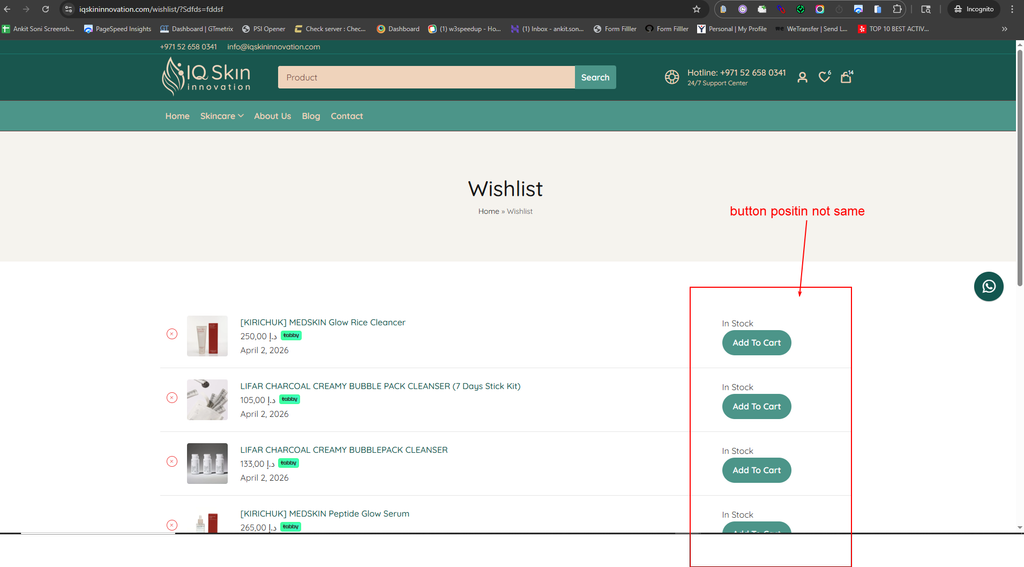Add LIFAR BUBBLEPACK CLEANSER to cart
Viewport: 1024px width, 567px height.
point(756,470)
